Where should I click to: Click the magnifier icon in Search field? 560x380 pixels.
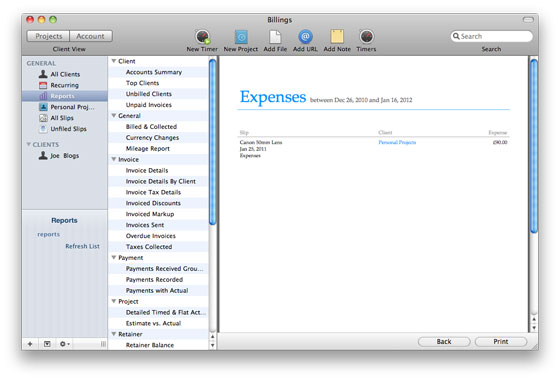tap(456, 36)
